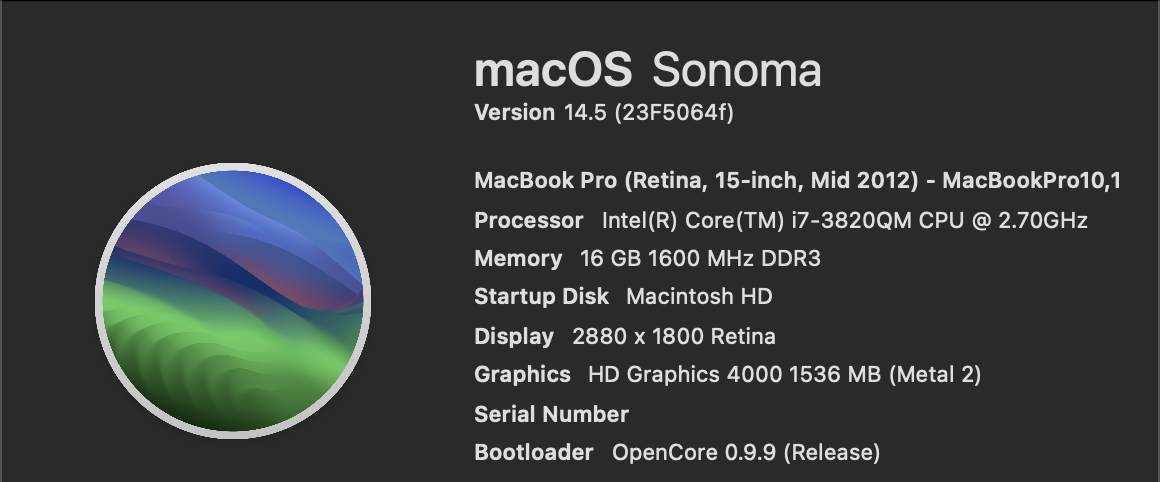Click the macOS Sonoma title
This screenshot has height=482, width=1160.
(x=647, y=70)
